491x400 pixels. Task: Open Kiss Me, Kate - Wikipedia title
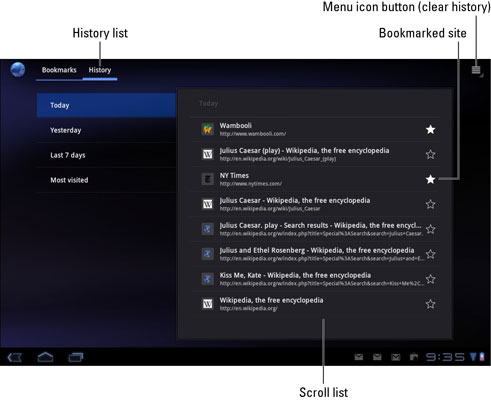click(x=295, y=276)
